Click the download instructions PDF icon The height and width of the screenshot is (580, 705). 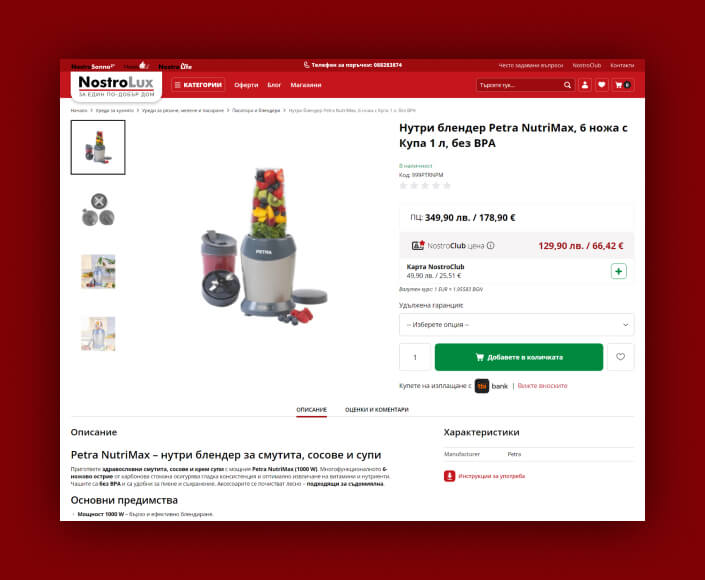(x=450, y=476)
